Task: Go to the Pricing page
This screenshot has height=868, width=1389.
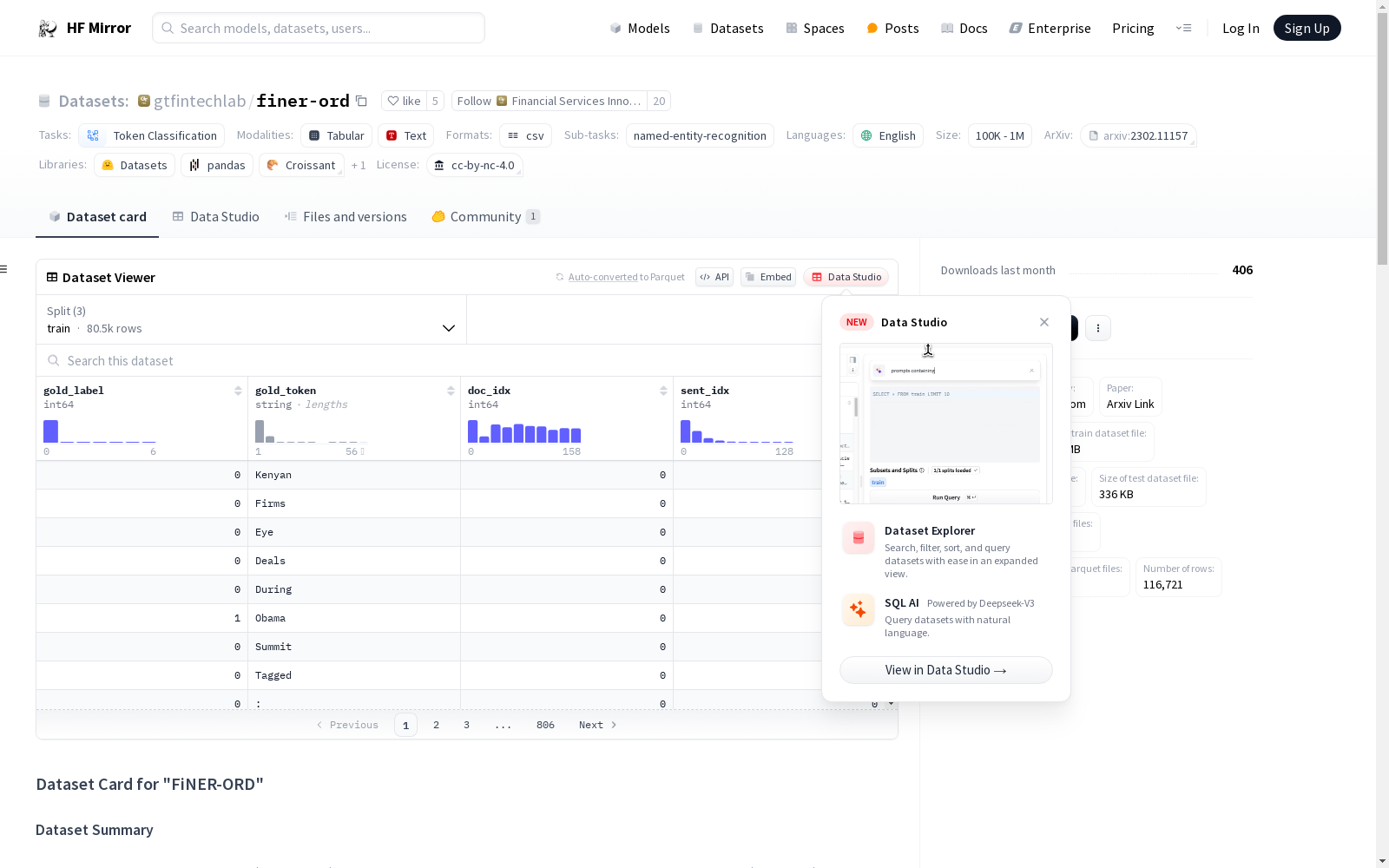Action: 1133,29
